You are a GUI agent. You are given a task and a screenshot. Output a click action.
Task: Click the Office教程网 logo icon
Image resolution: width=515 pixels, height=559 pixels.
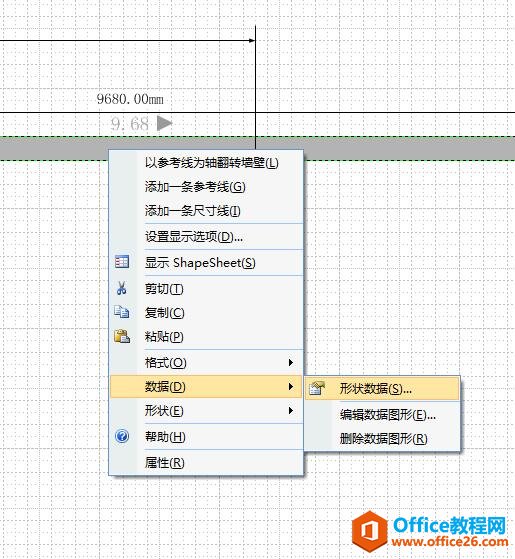coord(369,531)
